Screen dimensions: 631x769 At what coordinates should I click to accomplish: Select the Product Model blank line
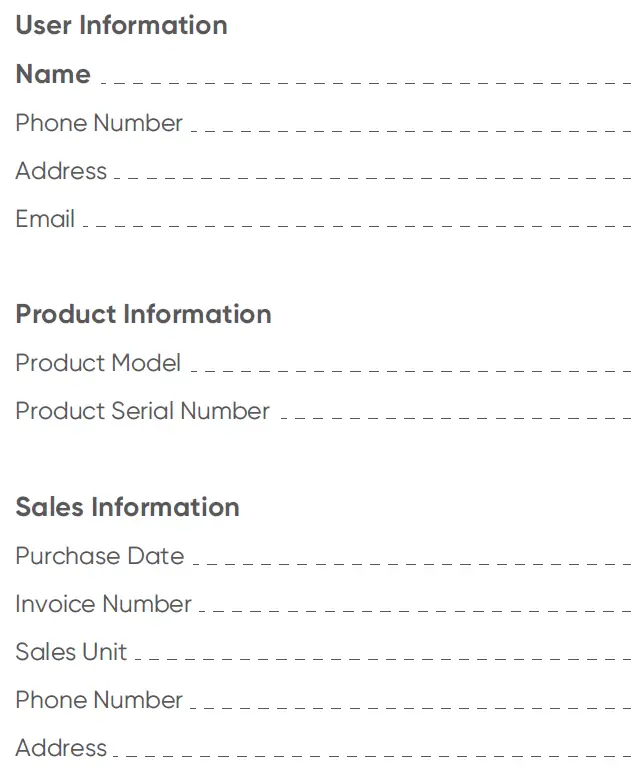tap(409, 367)
